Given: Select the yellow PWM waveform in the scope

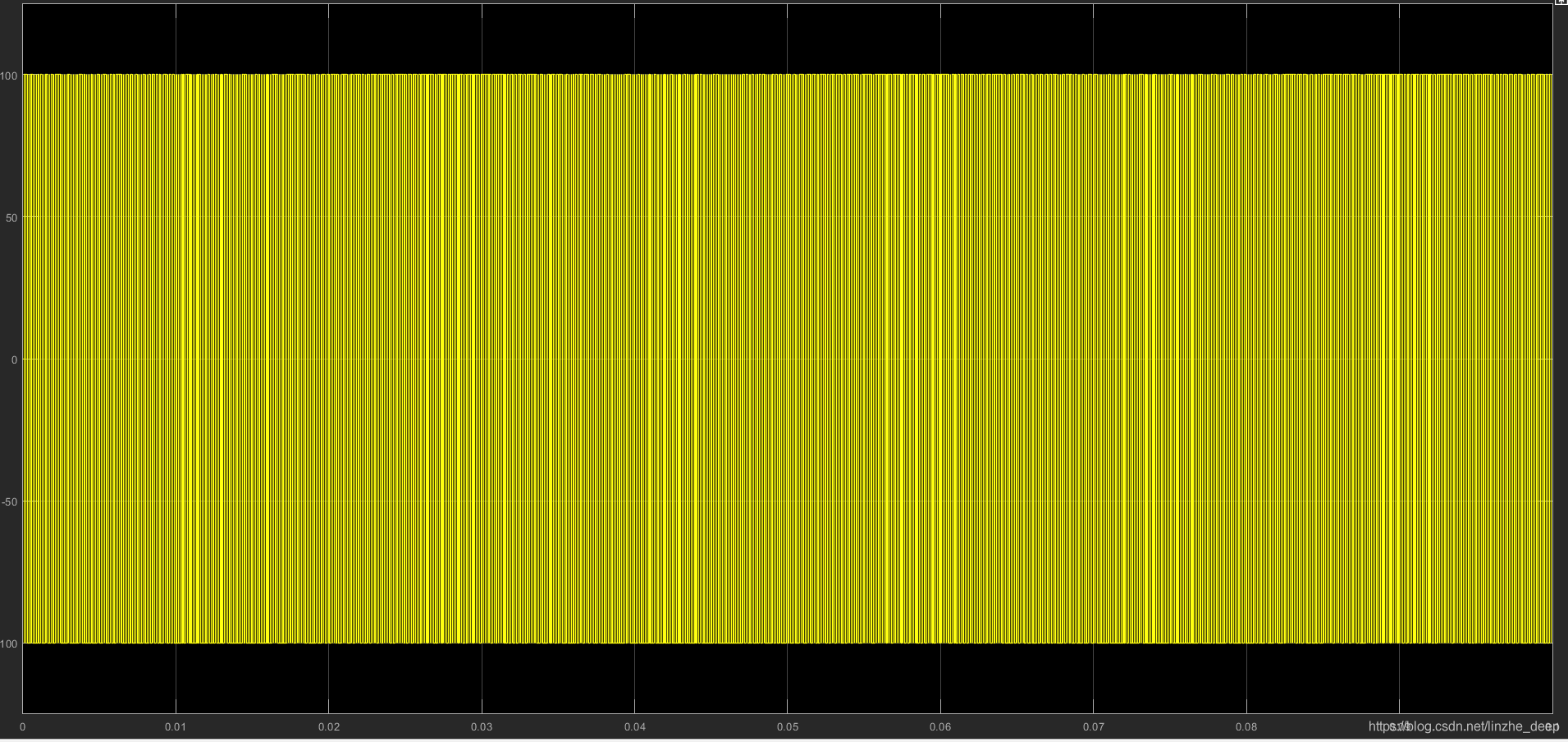Looking at the screenshot, I should (788, 359).
